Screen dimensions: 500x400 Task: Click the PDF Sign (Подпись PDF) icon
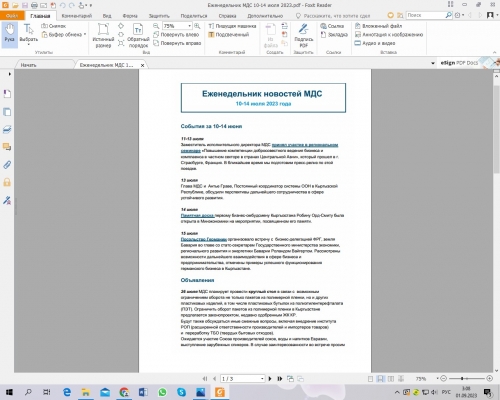(303, 35)
